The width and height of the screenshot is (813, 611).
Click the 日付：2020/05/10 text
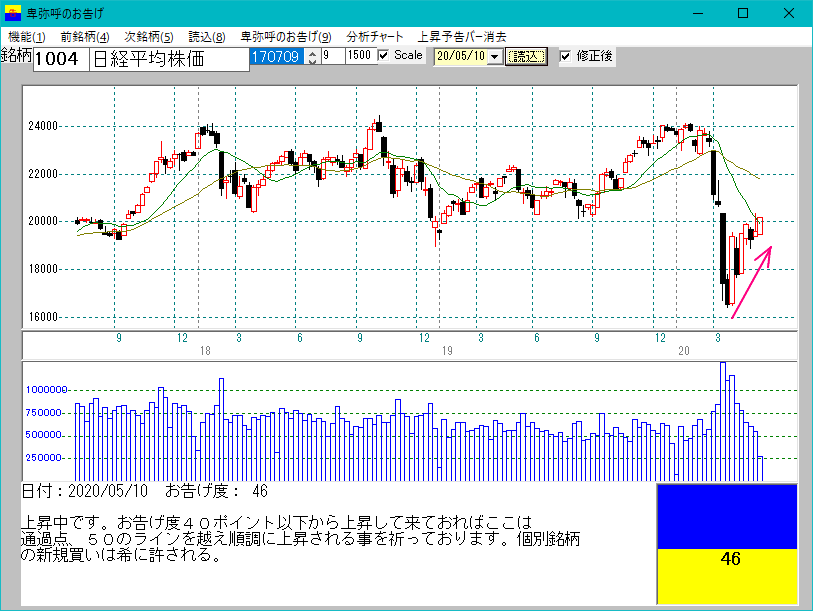(85, 491)
